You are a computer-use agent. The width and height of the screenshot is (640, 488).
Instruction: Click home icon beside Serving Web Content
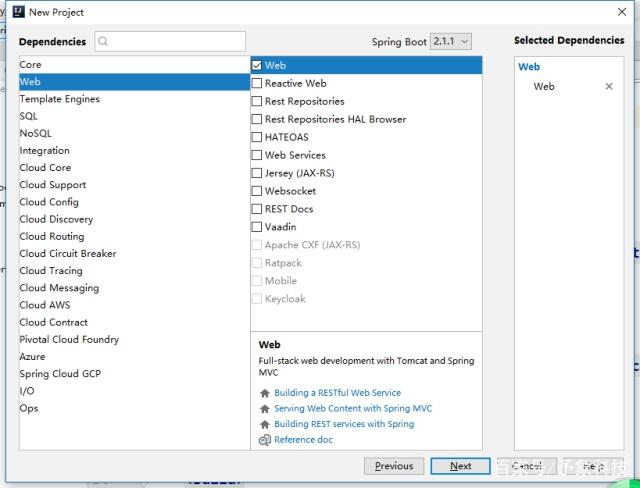264,408
